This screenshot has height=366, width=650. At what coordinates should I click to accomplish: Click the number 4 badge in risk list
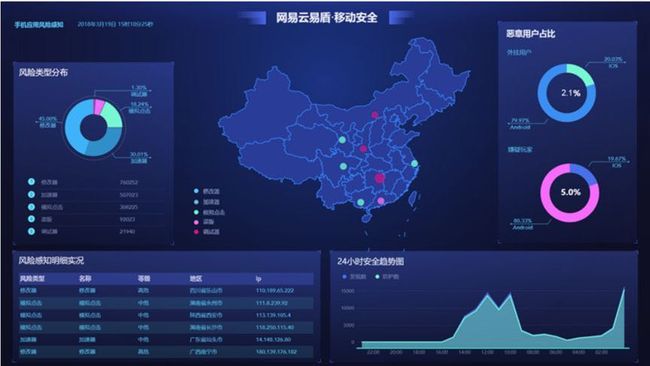tap(31, 219)
